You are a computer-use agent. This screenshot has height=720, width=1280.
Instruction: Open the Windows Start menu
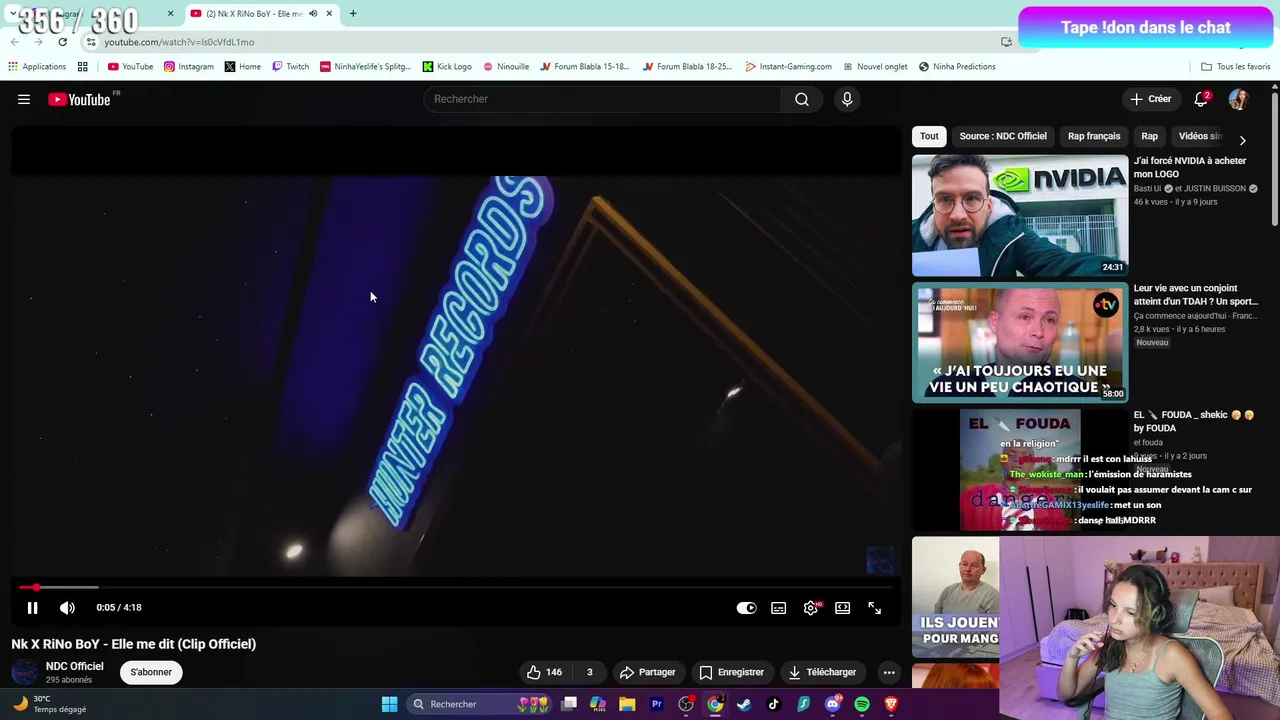(390, 704)
